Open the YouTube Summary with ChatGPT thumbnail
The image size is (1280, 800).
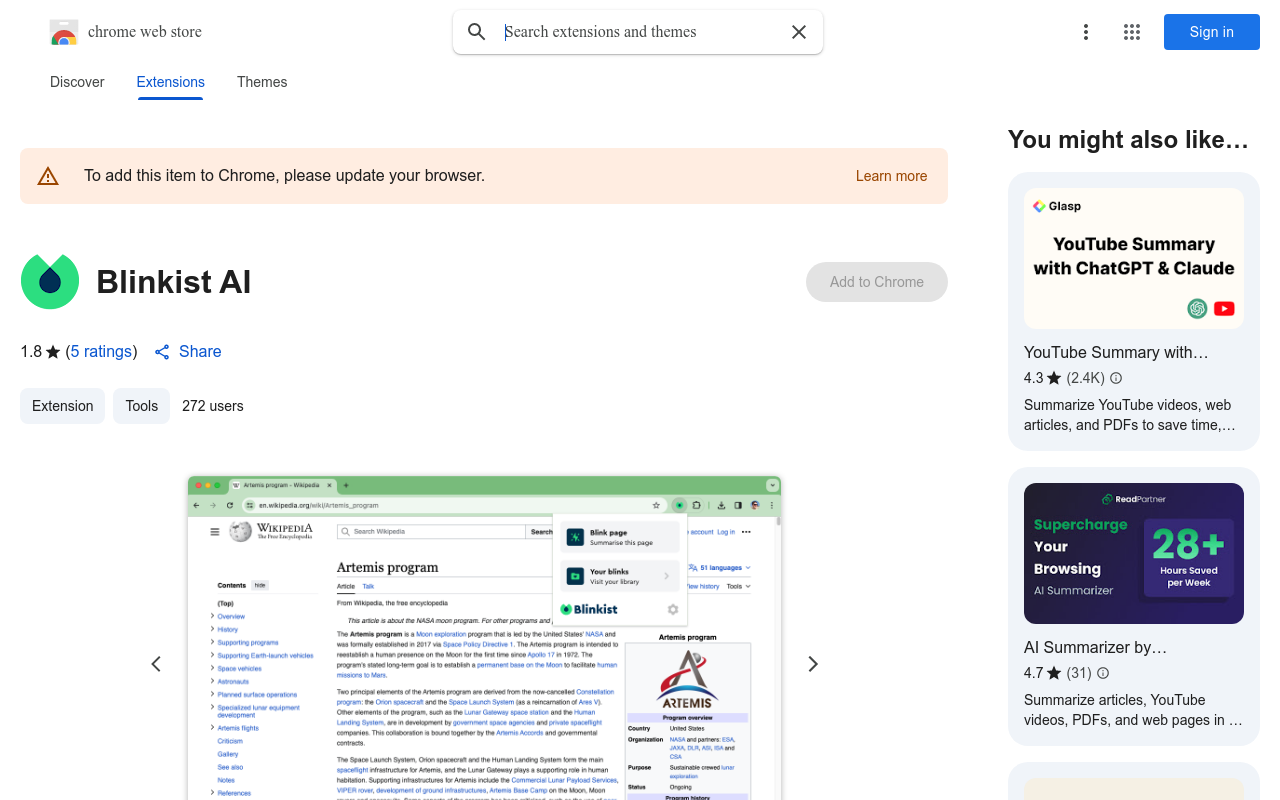[x=1134, y=259]
